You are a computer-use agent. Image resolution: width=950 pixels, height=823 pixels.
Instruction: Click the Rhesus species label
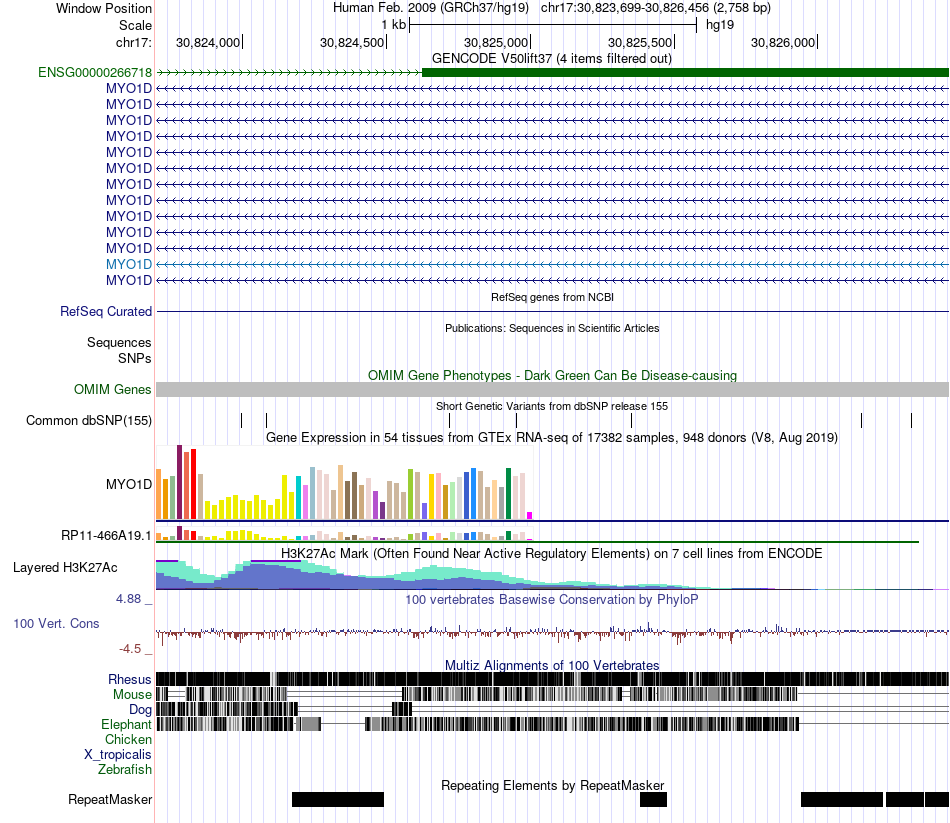[x=130, y=679]
